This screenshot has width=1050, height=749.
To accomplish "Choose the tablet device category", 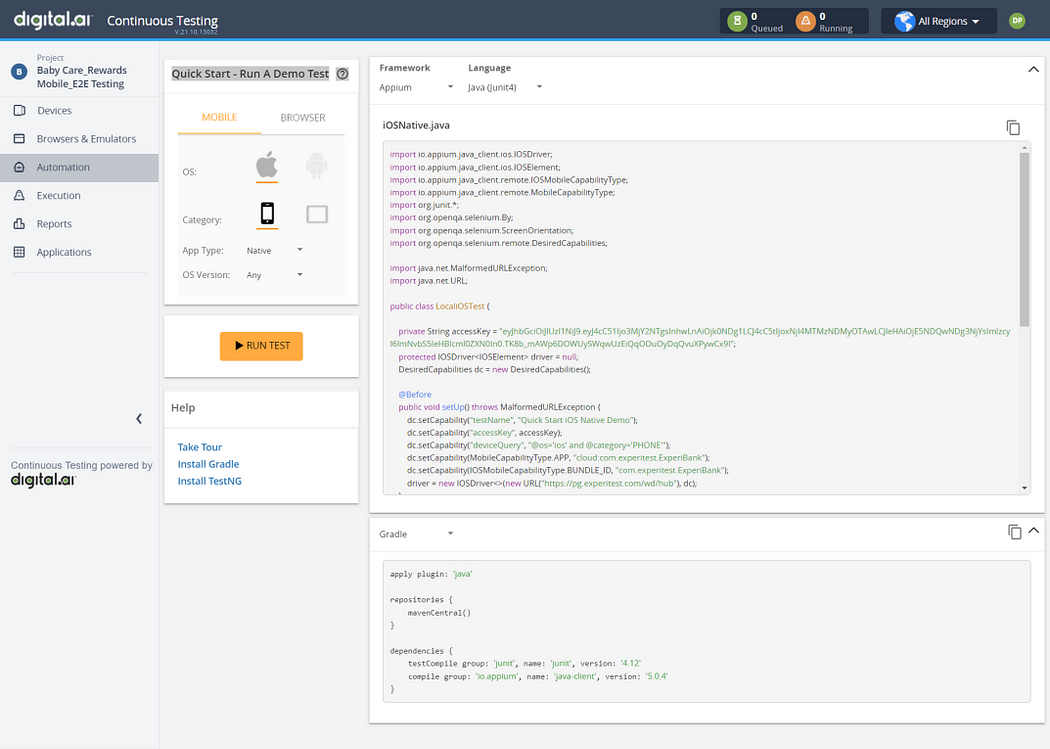I will tap(317, 214).
